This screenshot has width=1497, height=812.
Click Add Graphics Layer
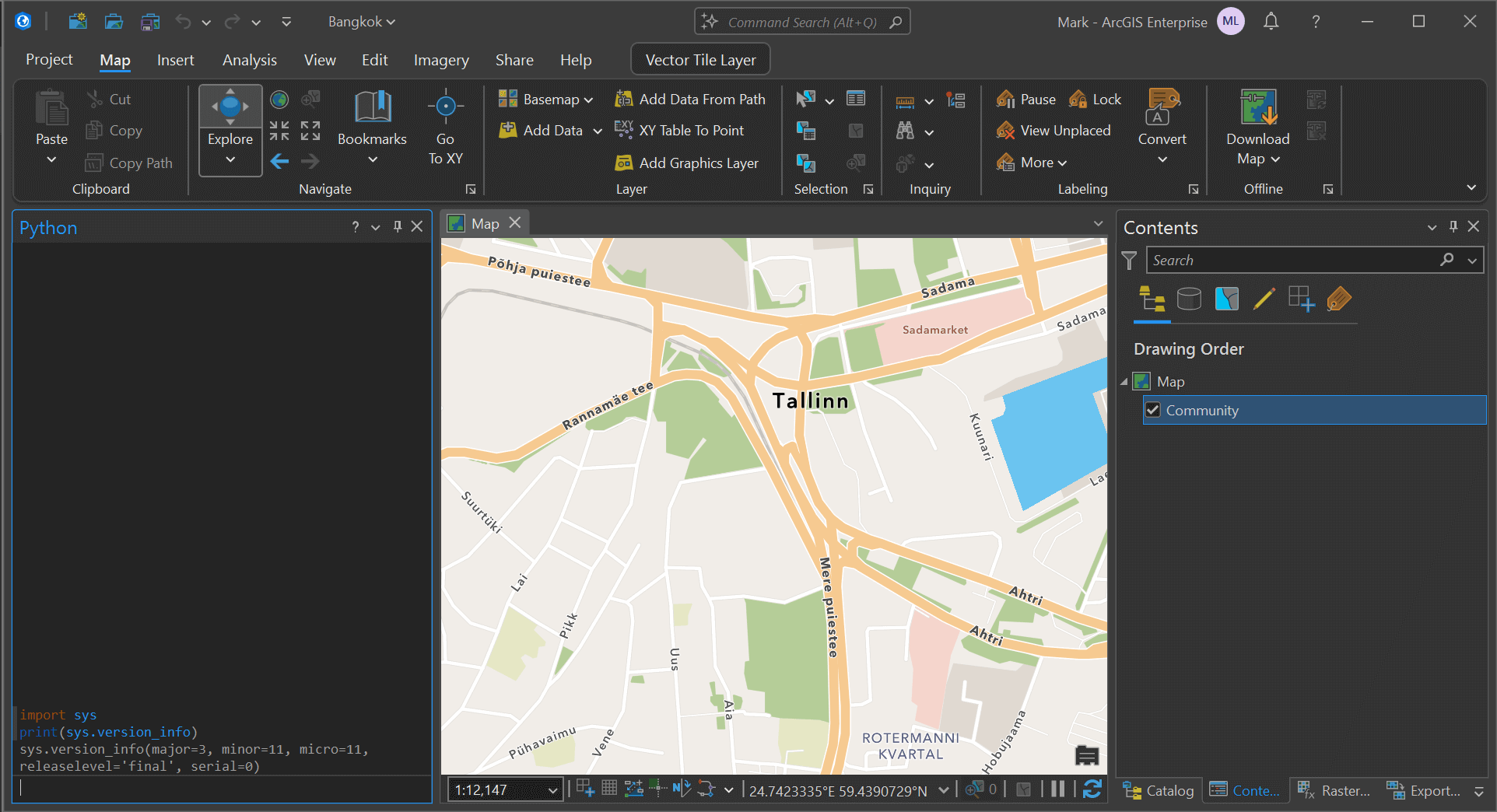click(686, 163)
